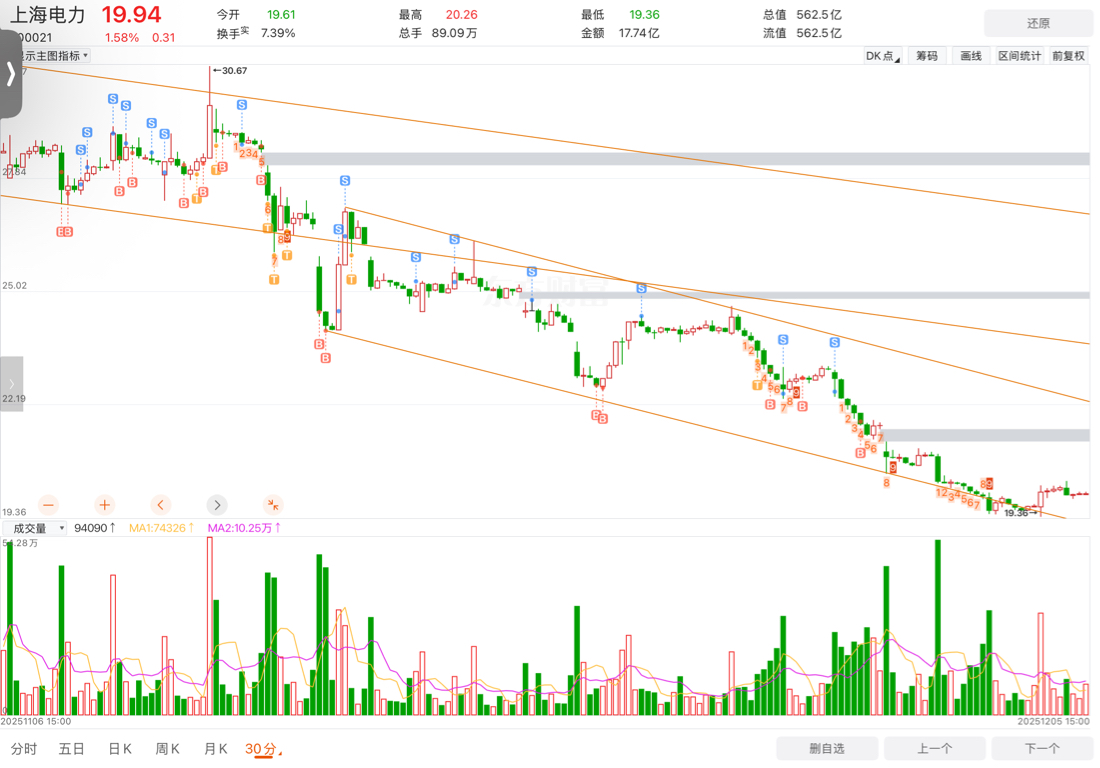Click the 流值 562.5亿 value
The image size is (1100, 768).
point(819,33)
